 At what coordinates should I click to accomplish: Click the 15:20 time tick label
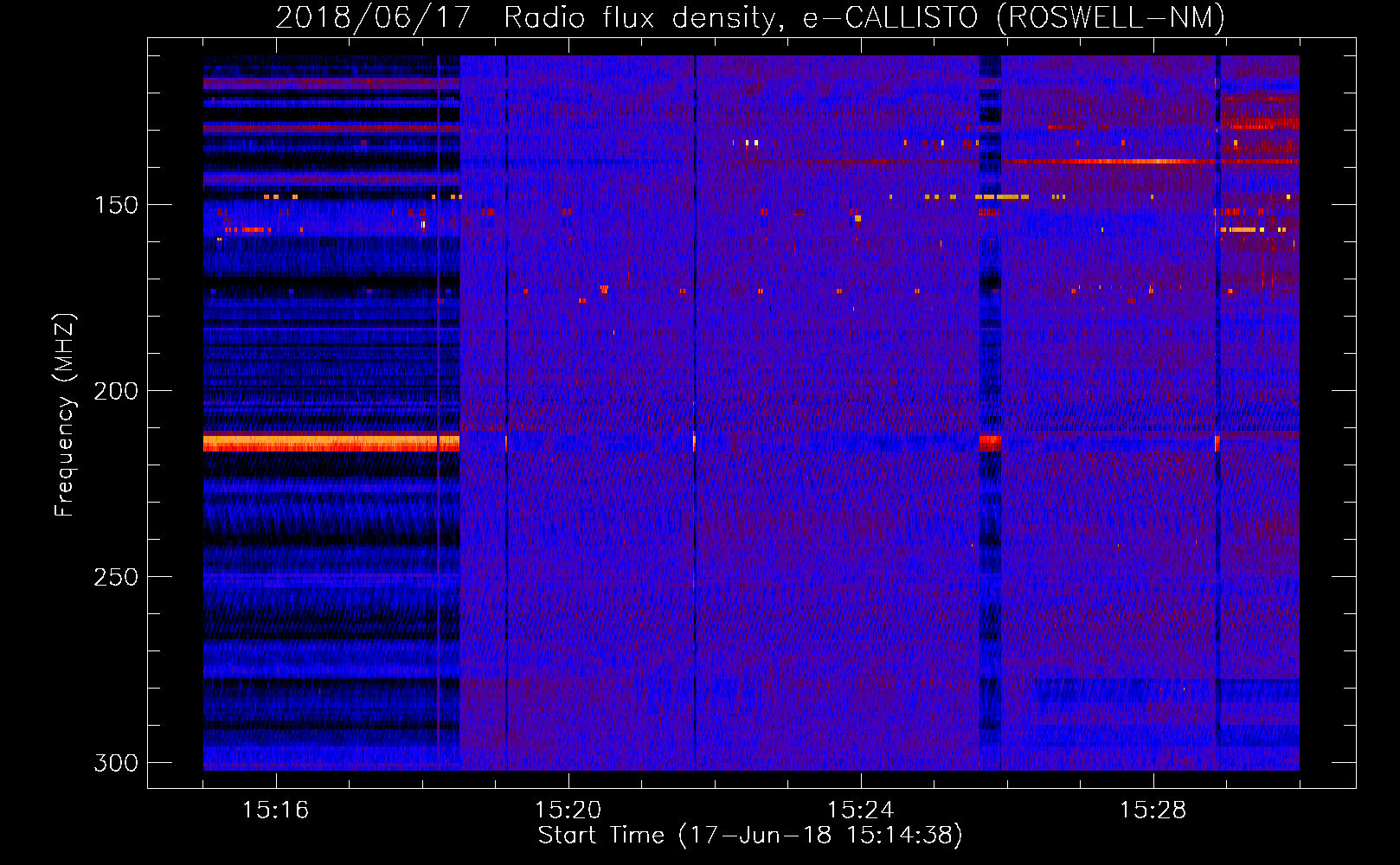(x=568, y=811)
